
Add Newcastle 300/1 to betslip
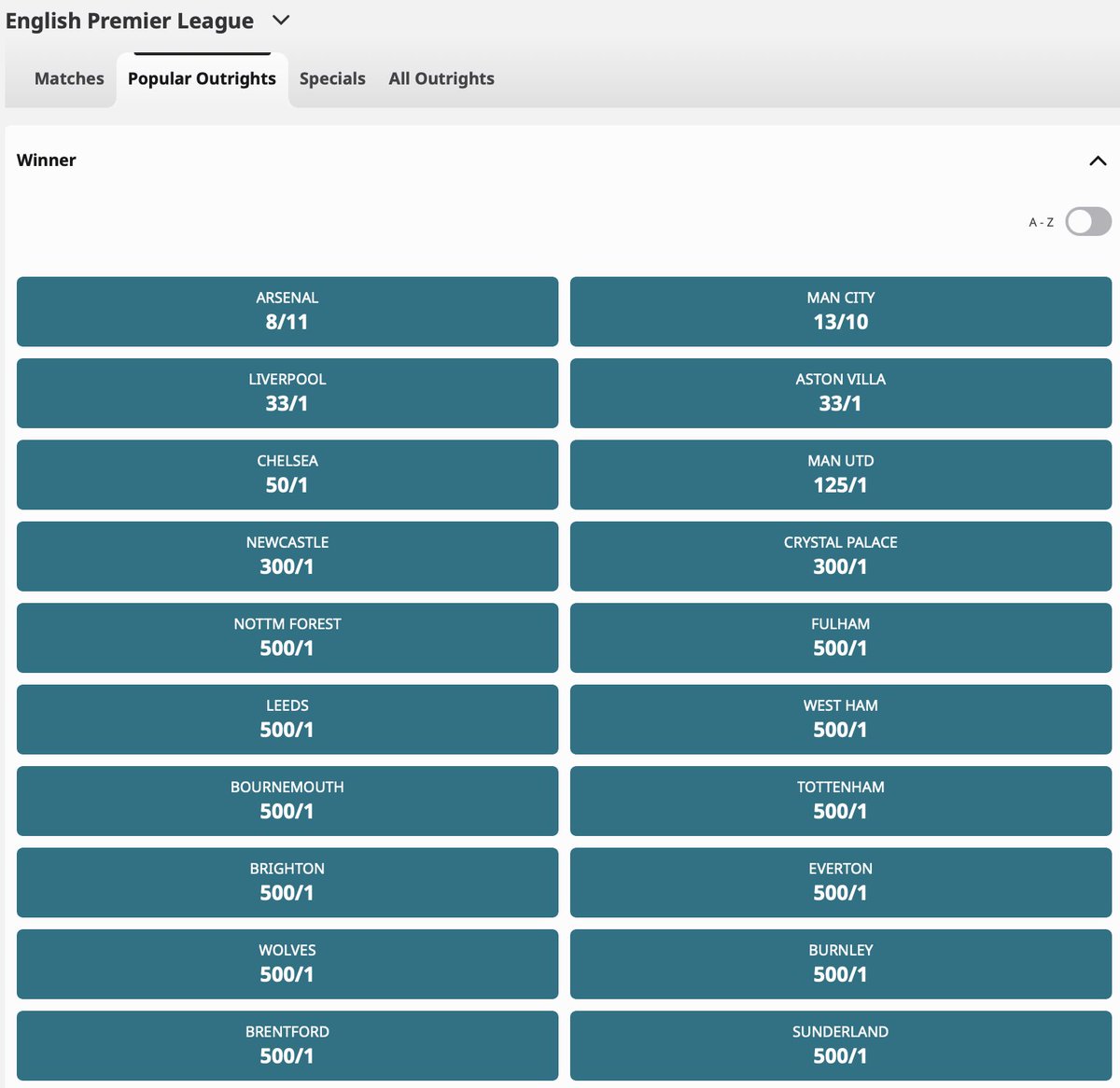tap(287, 556)
